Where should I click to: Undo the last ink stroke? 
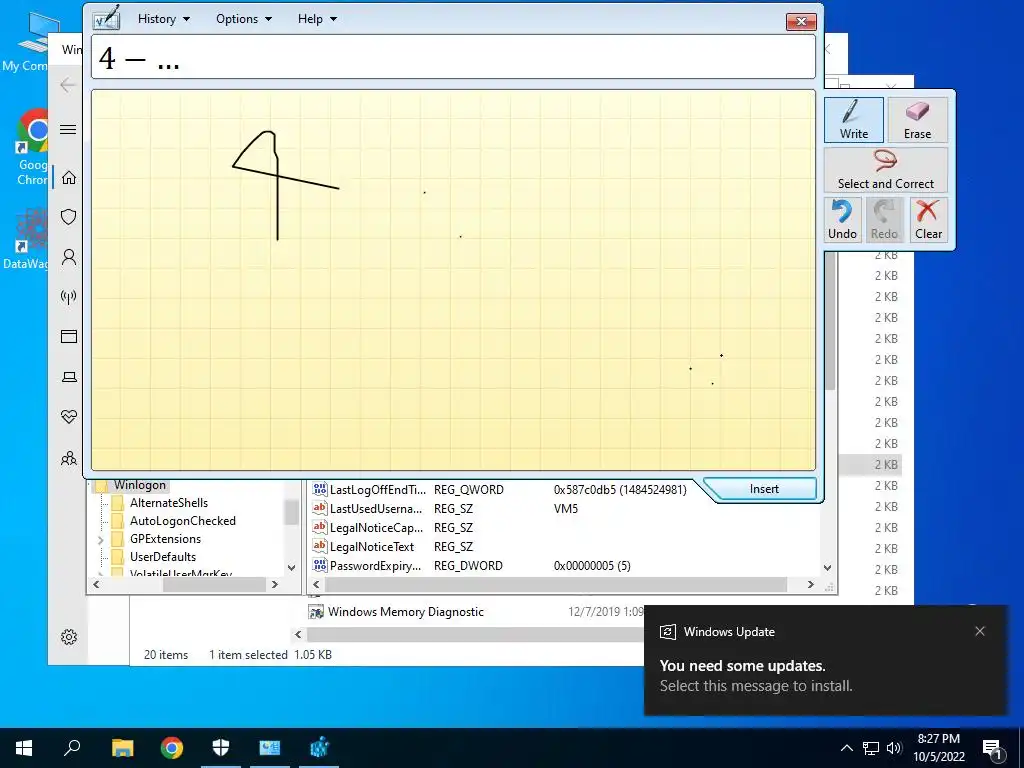pyautogui.click(x=842, y=220)
